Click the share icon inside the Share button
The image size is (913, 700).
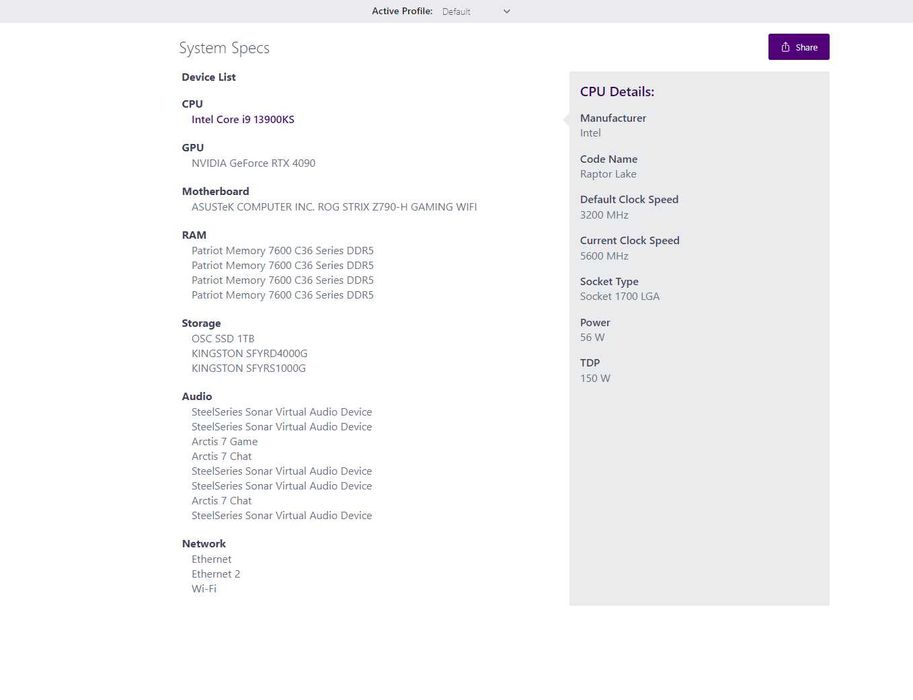tap(785, 47)
